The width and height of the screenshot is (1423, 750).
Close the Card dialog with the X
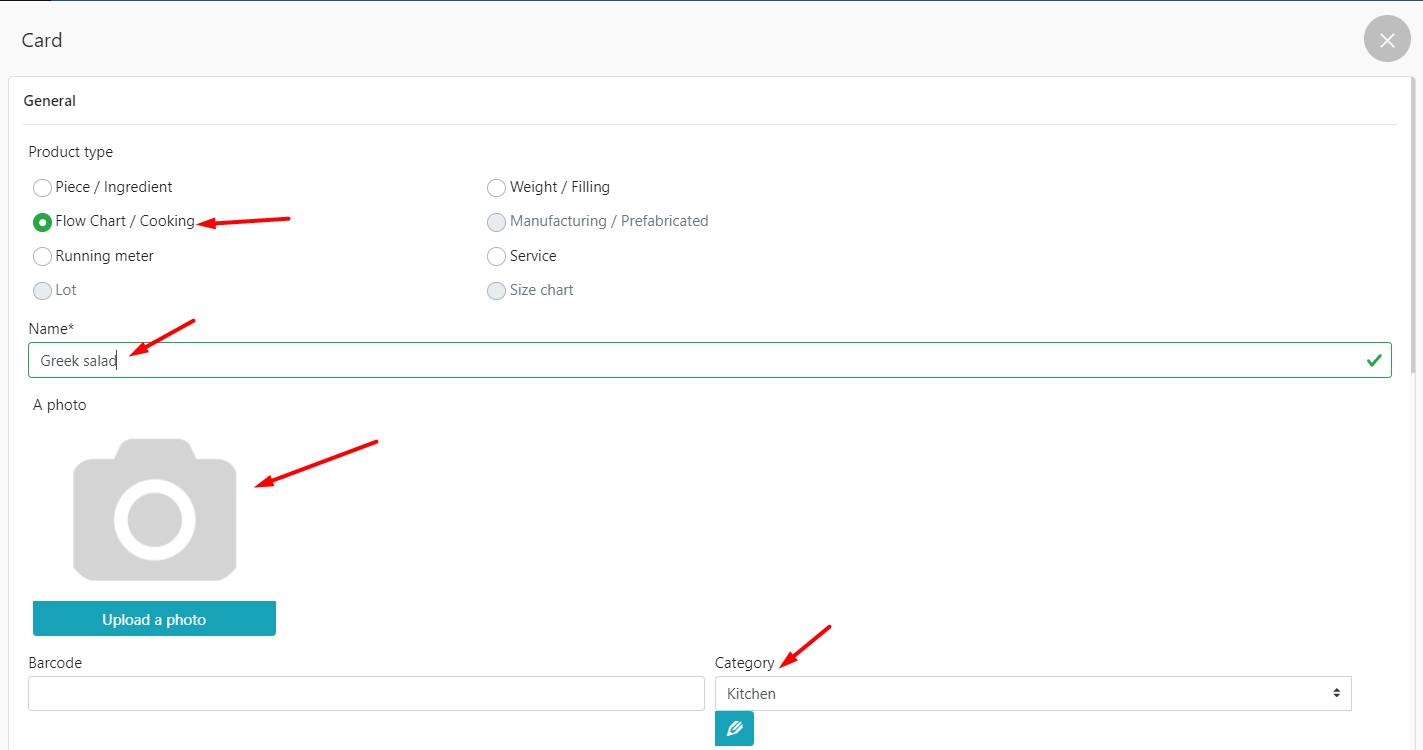pos(1386,40)
